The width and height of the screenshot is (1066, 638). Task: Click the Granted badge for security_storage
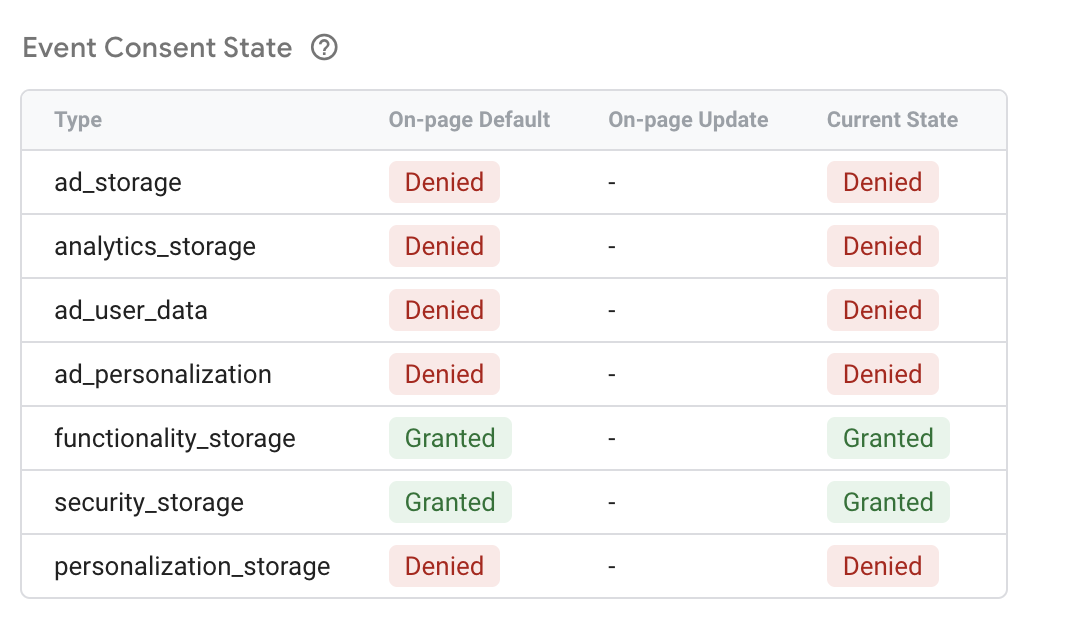(x=450, y=502)
